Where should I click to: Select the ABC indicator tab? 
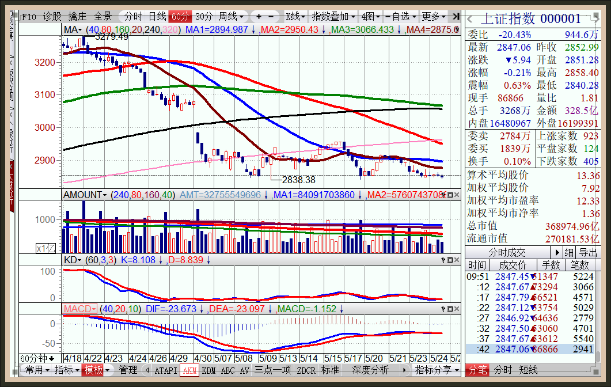[x=228, y=370]
